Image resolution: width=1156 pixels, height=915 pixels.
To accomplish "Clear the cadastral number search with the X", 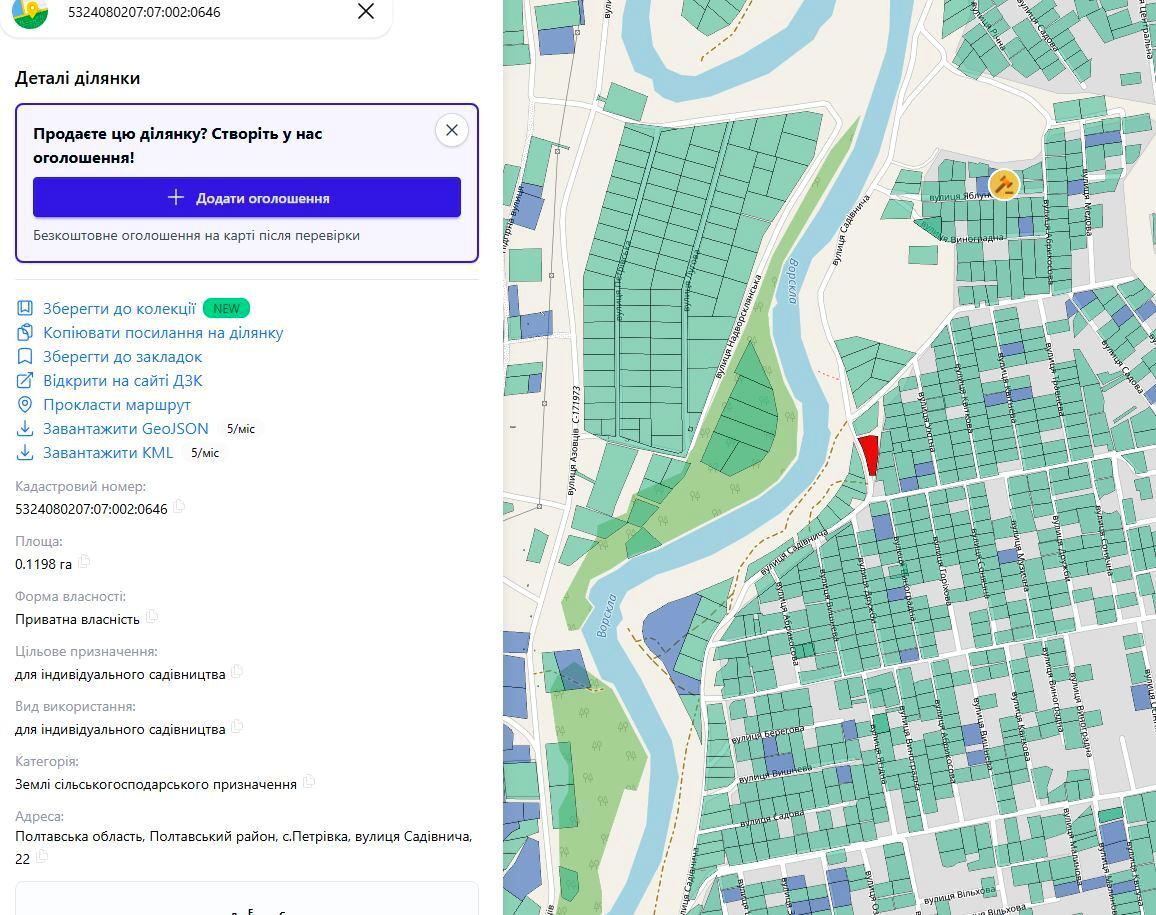I will tap(366, 11).
